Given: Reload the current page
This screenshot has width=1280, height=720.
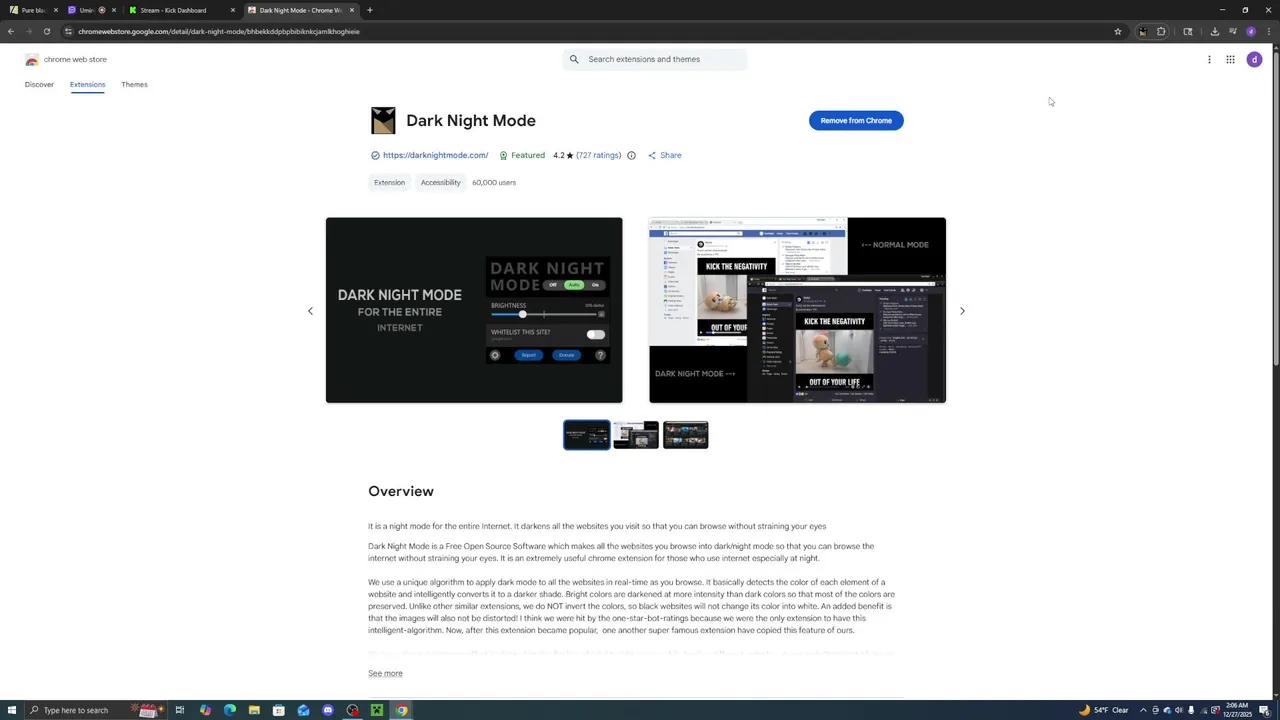Looking at the screenshot, I should pos(46,31).
